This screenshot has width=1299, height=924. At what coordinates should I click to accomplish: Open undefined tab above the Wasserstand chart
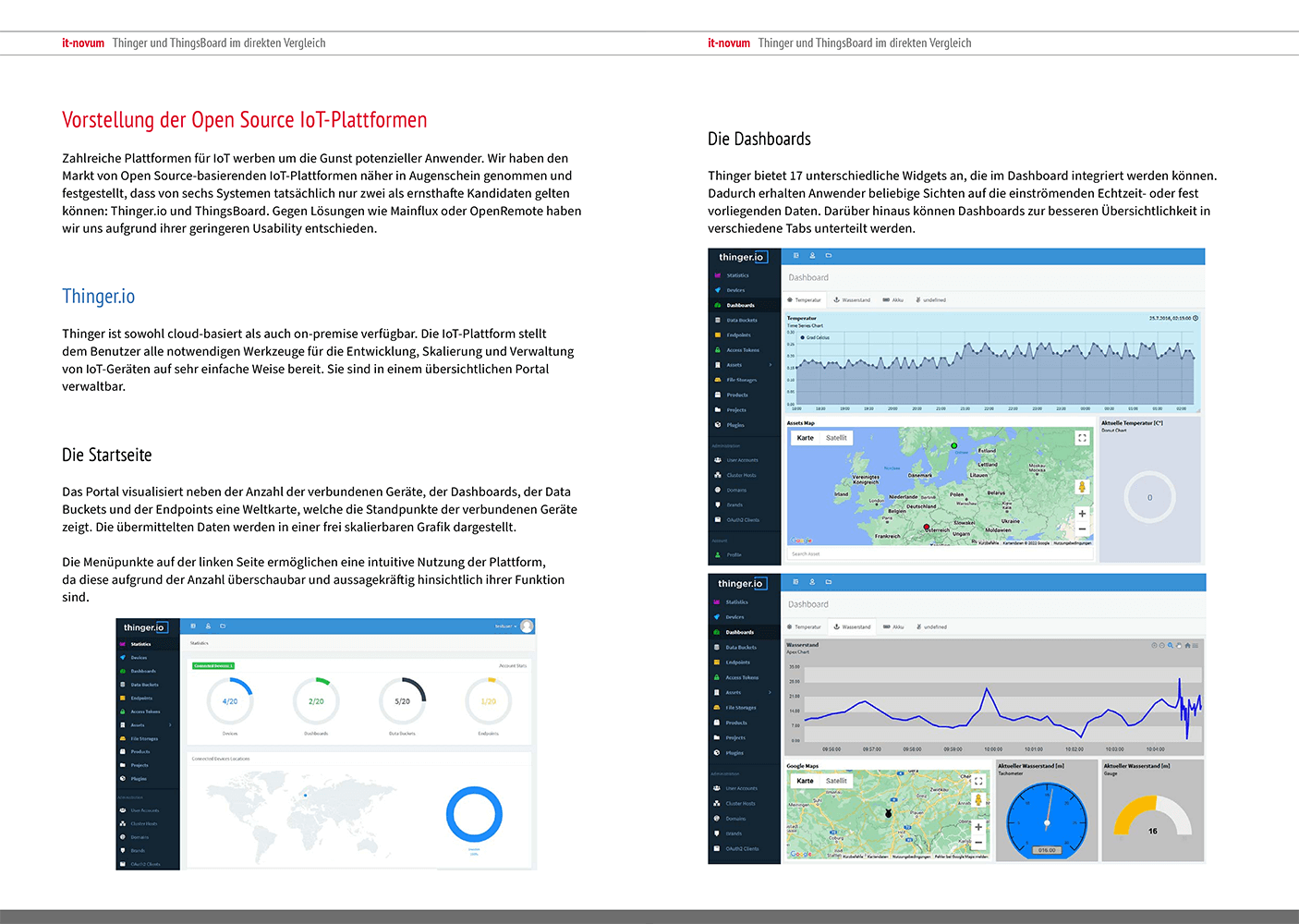point(931,626)
